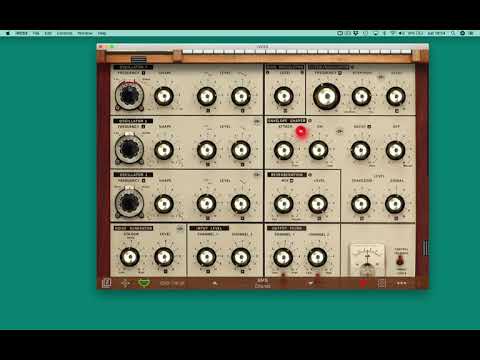Open the File menu
This screenshot has height=360, width=480.
coord(36,33)
